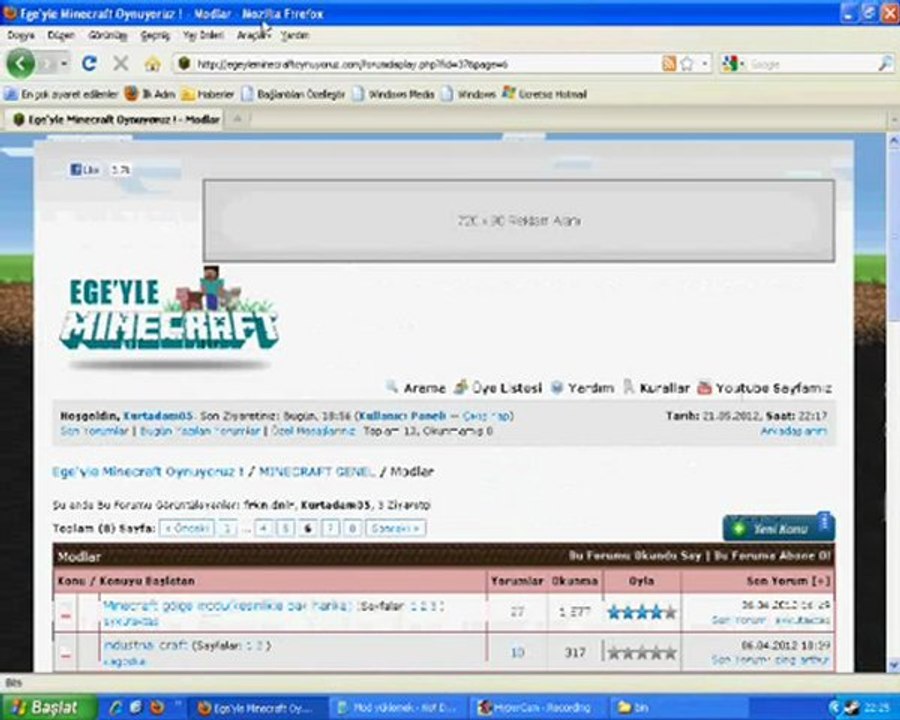Switch to the HyperCam Recording taskbar window
Viewport: 900px width, 720px height.
coord(537,707)
